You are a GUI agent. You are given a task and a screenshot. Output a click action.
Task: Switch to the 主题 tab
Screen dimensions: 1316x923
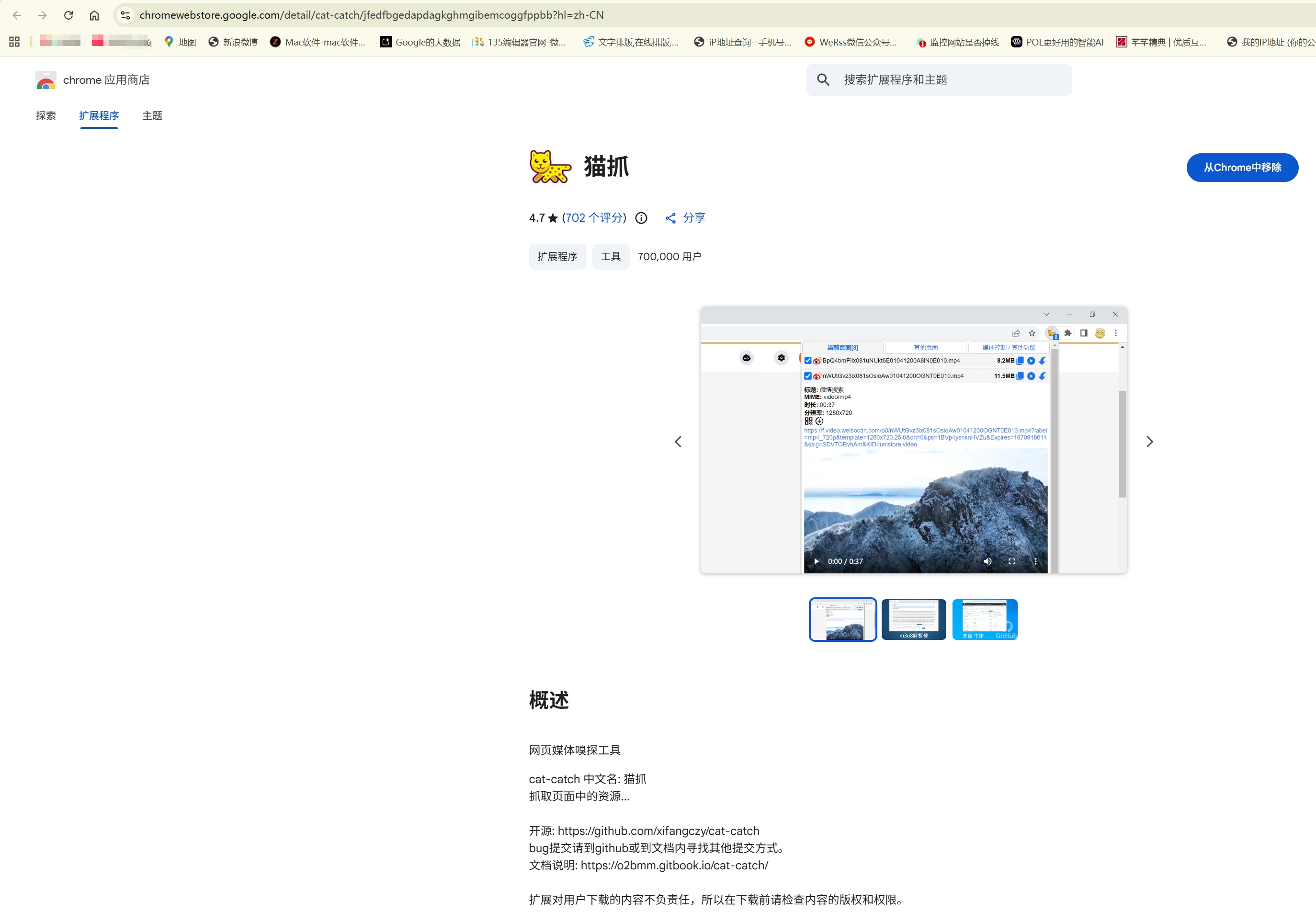[x=152, y=116]
